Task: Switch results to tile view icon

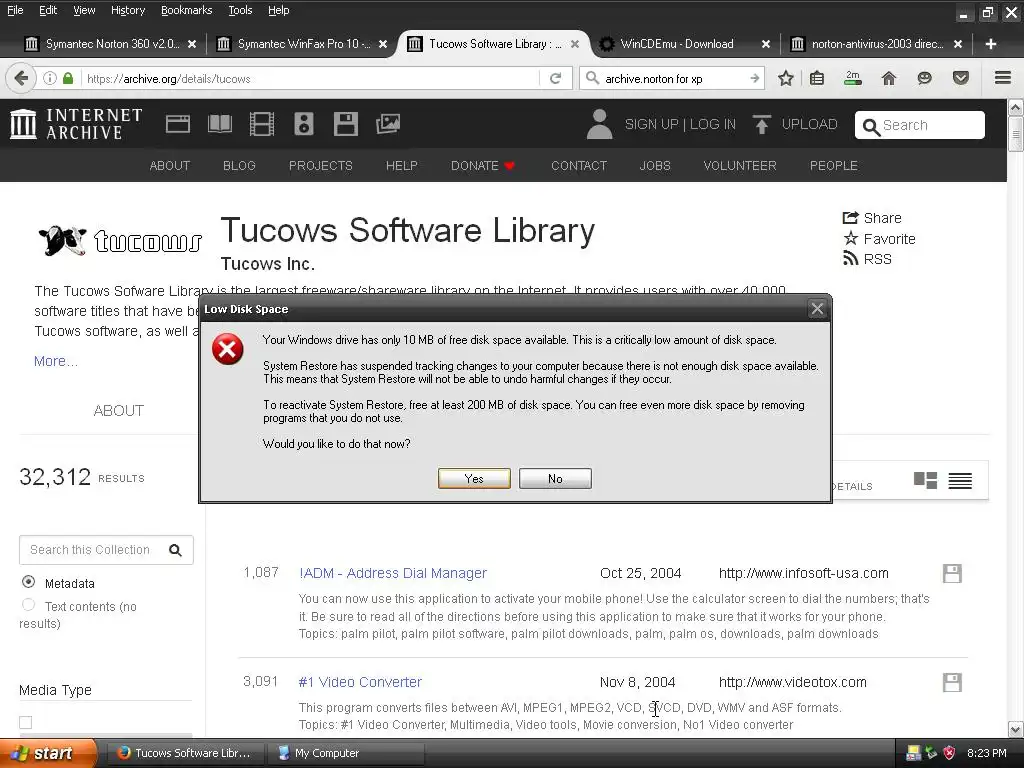Action: (925, 481)
